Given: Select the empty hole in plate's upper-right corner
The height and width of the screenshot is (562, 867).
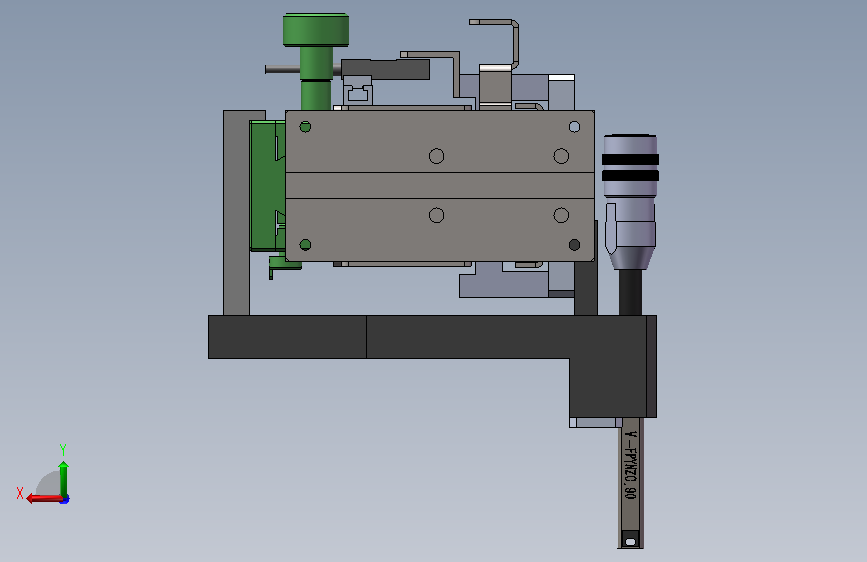Looking at the screenshot, I should [574, 127].
